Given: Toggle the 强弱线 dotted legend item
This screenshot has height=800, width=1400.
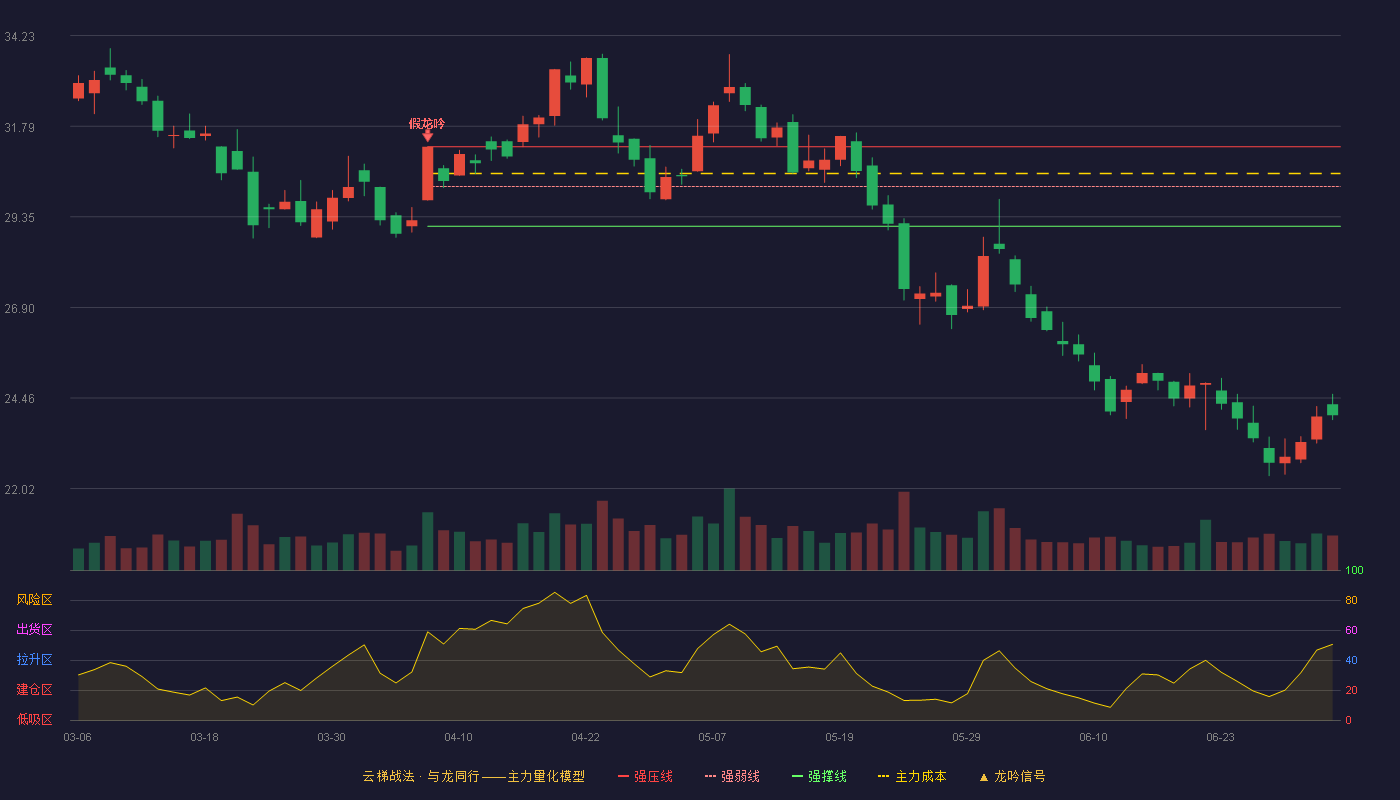Looking at the screenshot, I should pos(732,776).
